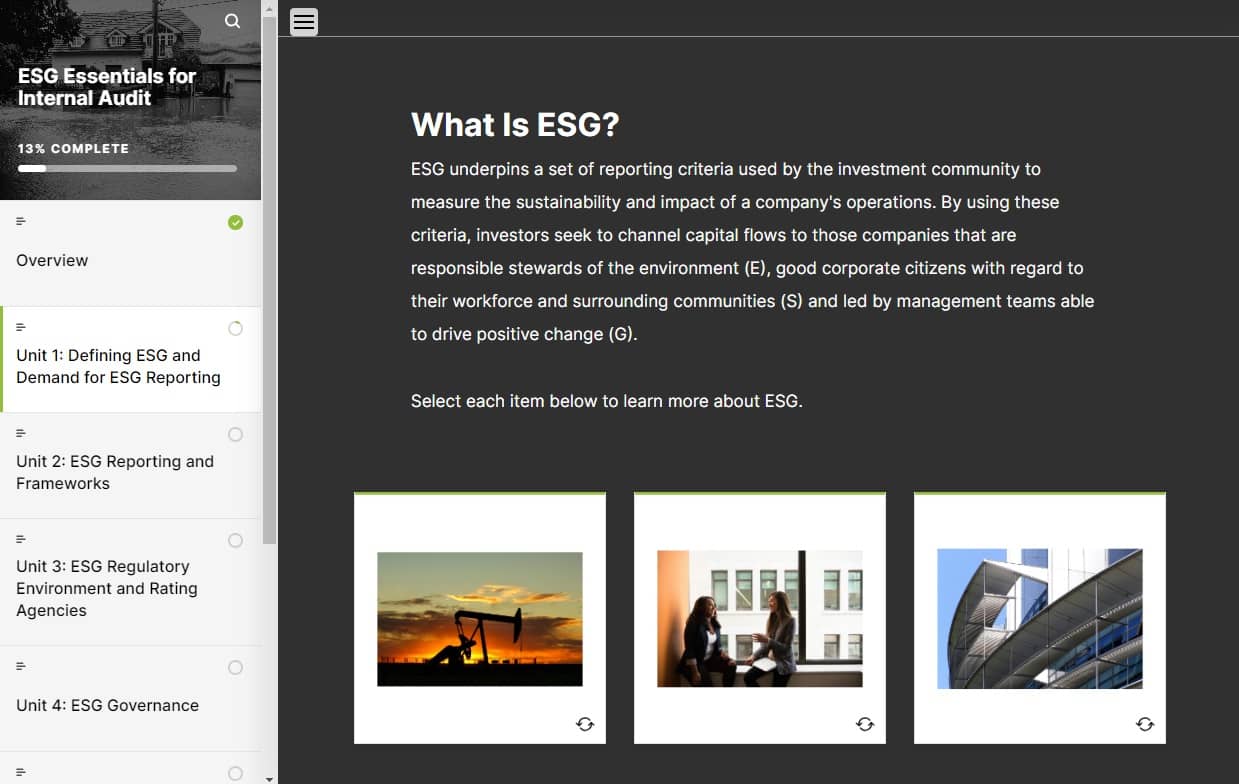Flip the oil pump sunset card using its rotate icon

(585, 724)
